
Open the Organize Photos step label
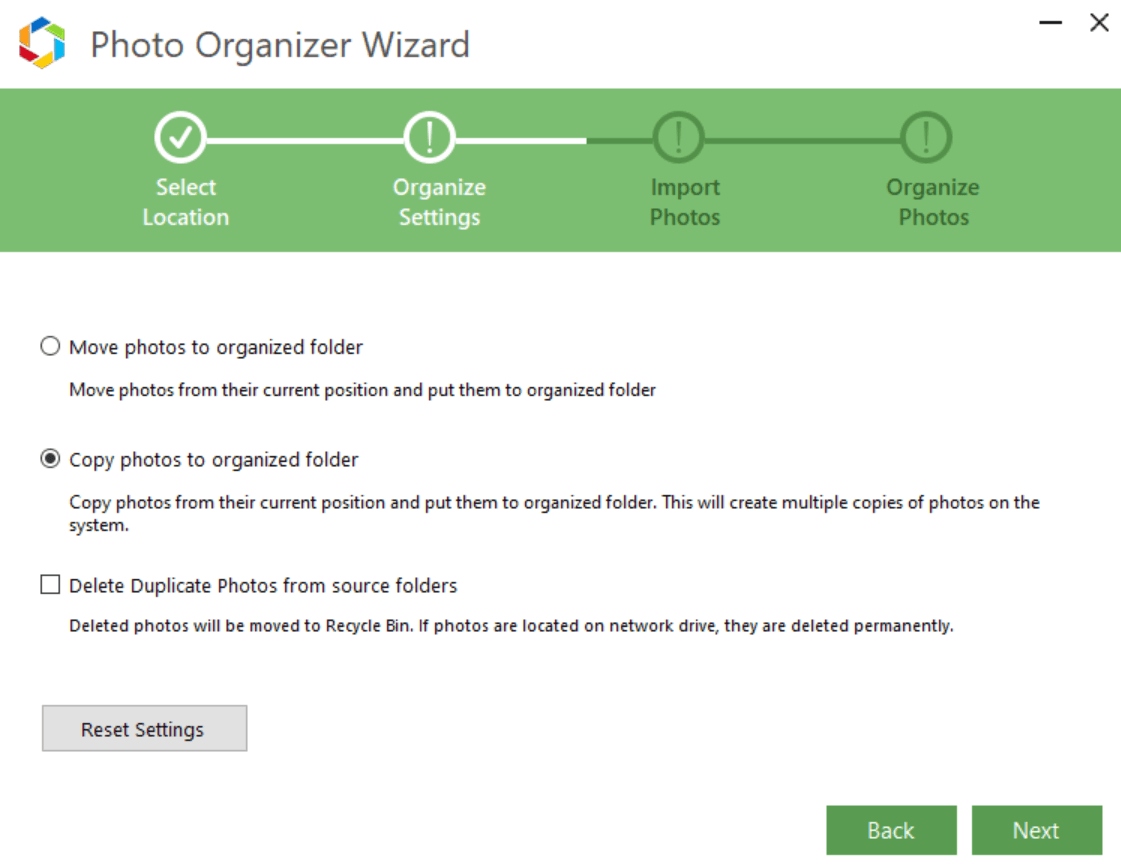coord(933,202)
